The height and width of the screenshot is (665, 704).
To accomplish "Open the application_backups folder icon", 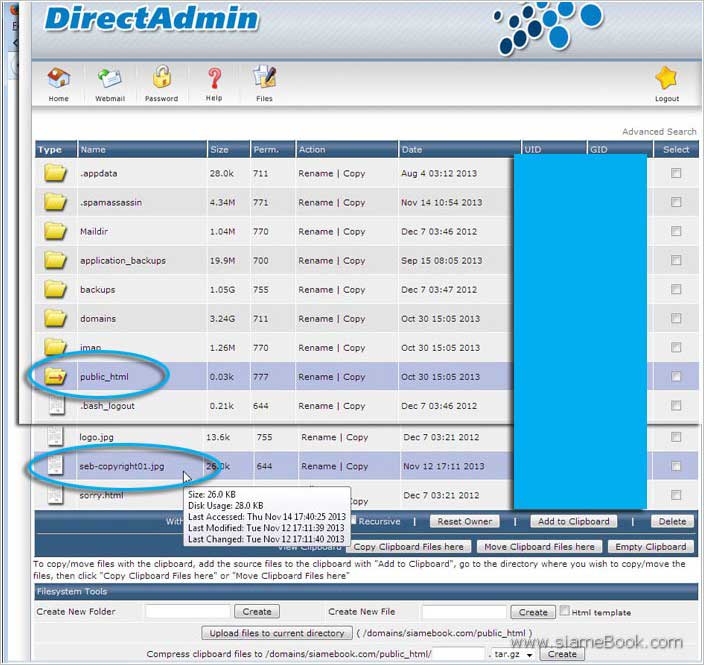I will [55, 260].
